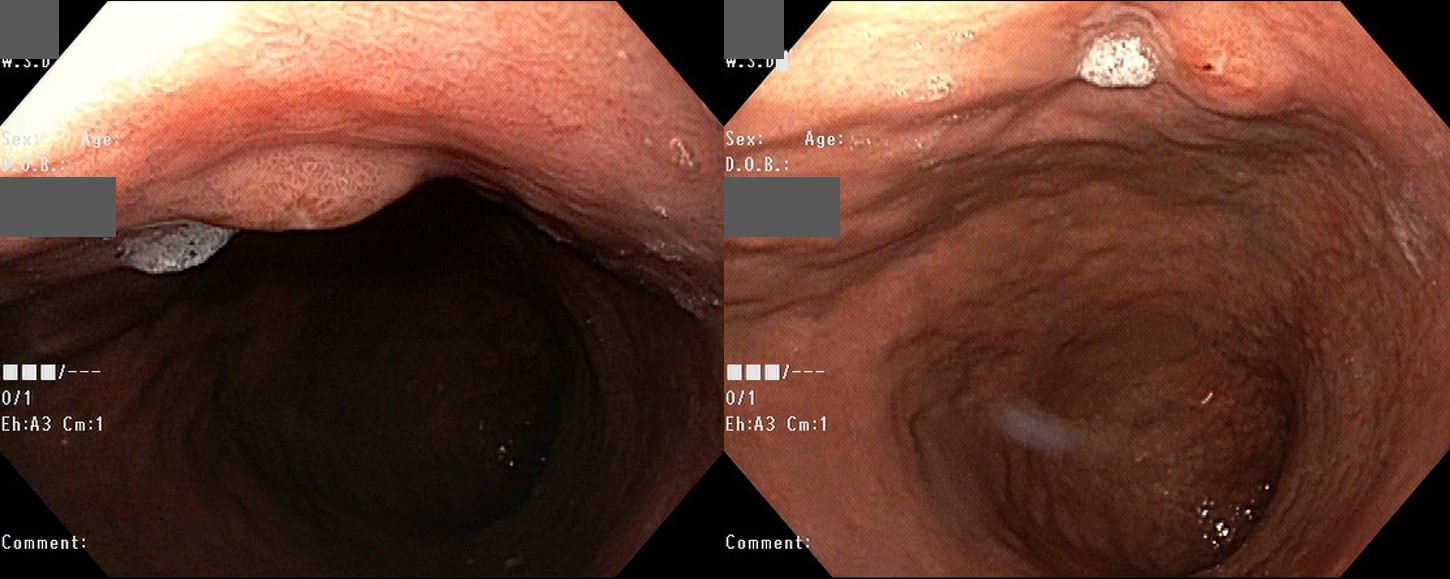Select the left endoscopy image frame
This screenshot has height=579, width=1450.
point(361,289)
